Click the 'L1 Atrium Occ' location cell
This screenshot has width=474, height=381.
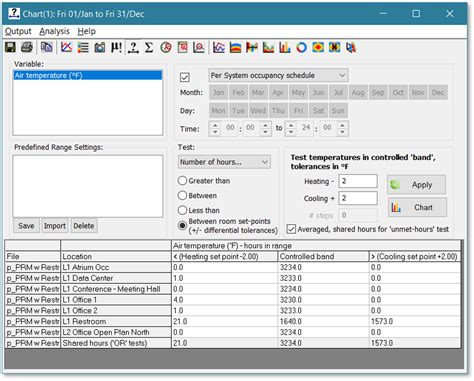click(116, 267)
